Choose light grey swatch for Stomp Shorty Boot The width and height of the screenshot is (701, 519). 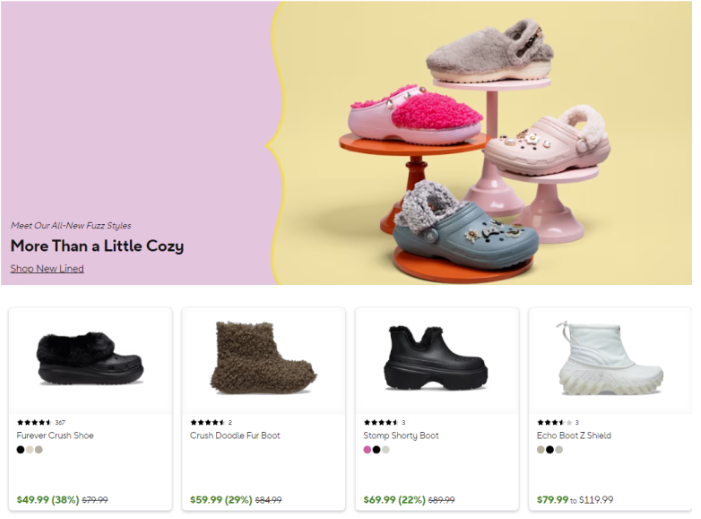tap(386, 449)
